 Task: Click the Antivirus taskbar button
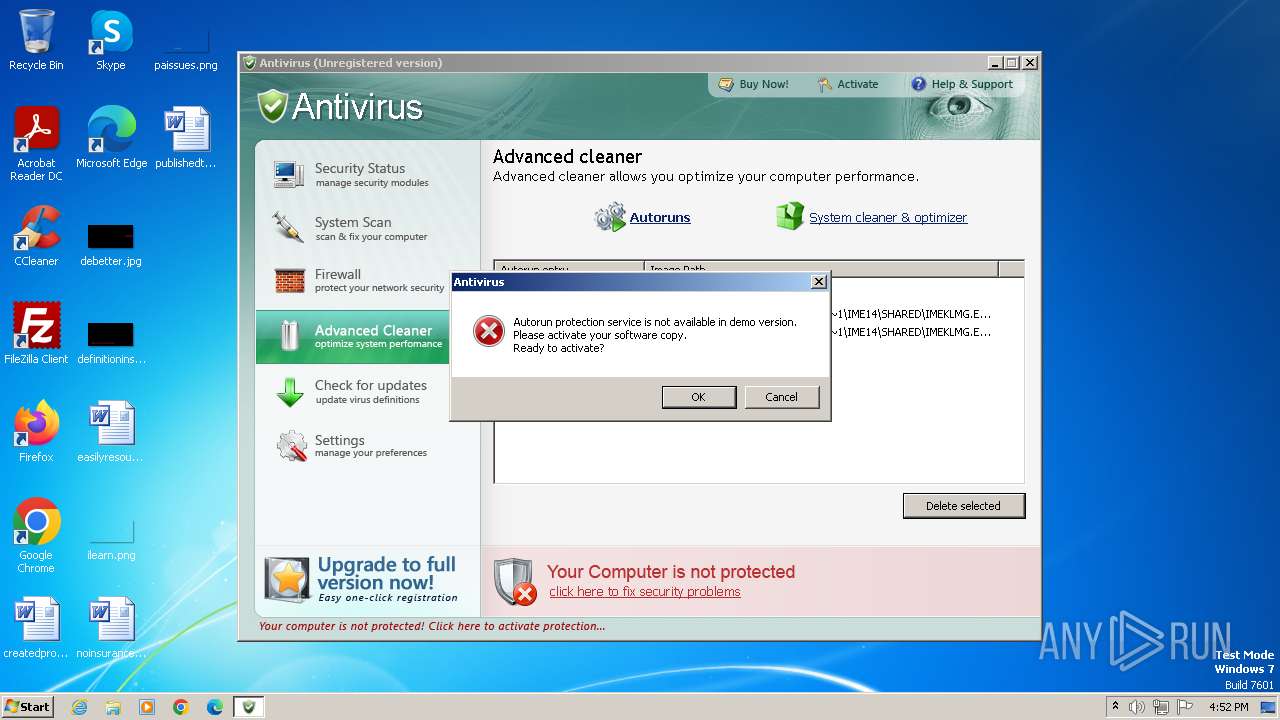(x=249, y=707)
